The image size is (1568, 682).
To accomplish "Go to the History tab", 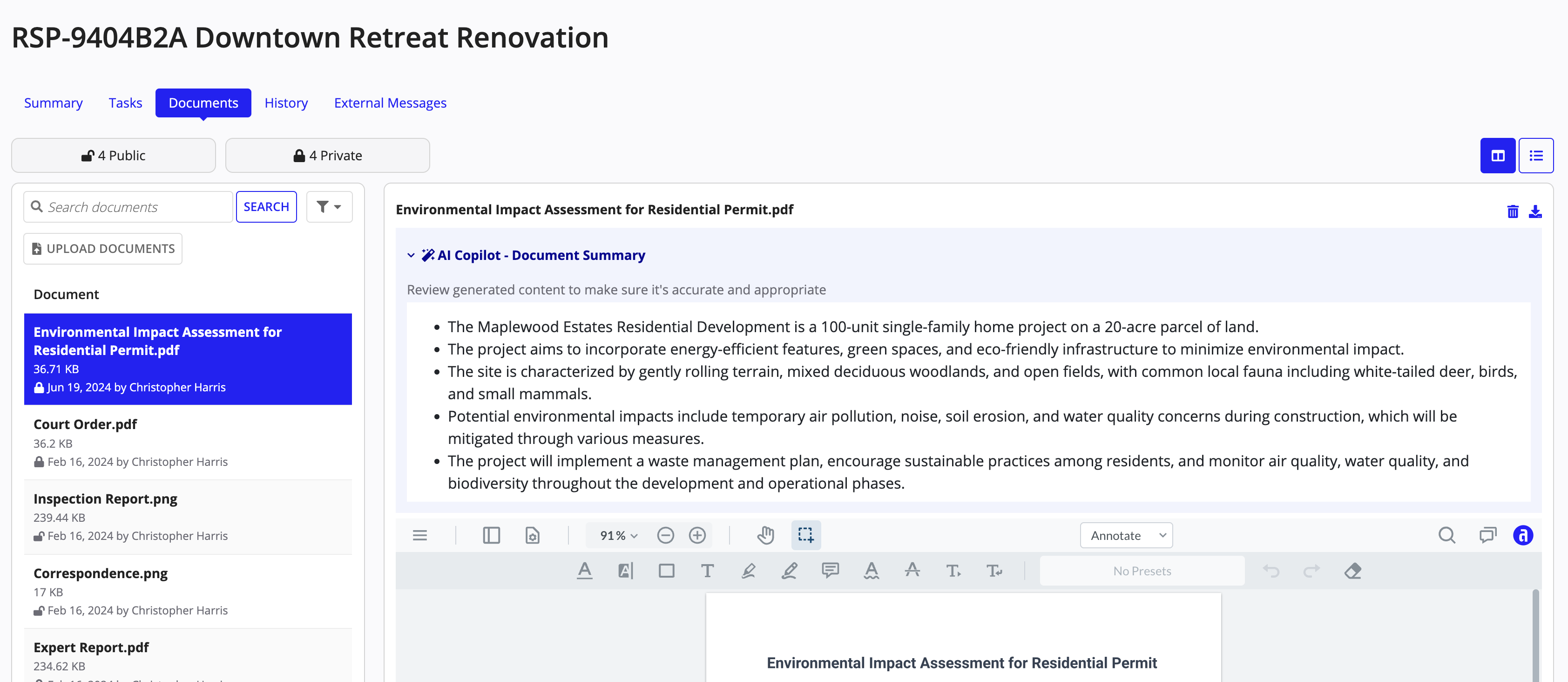I will (286, 103).
